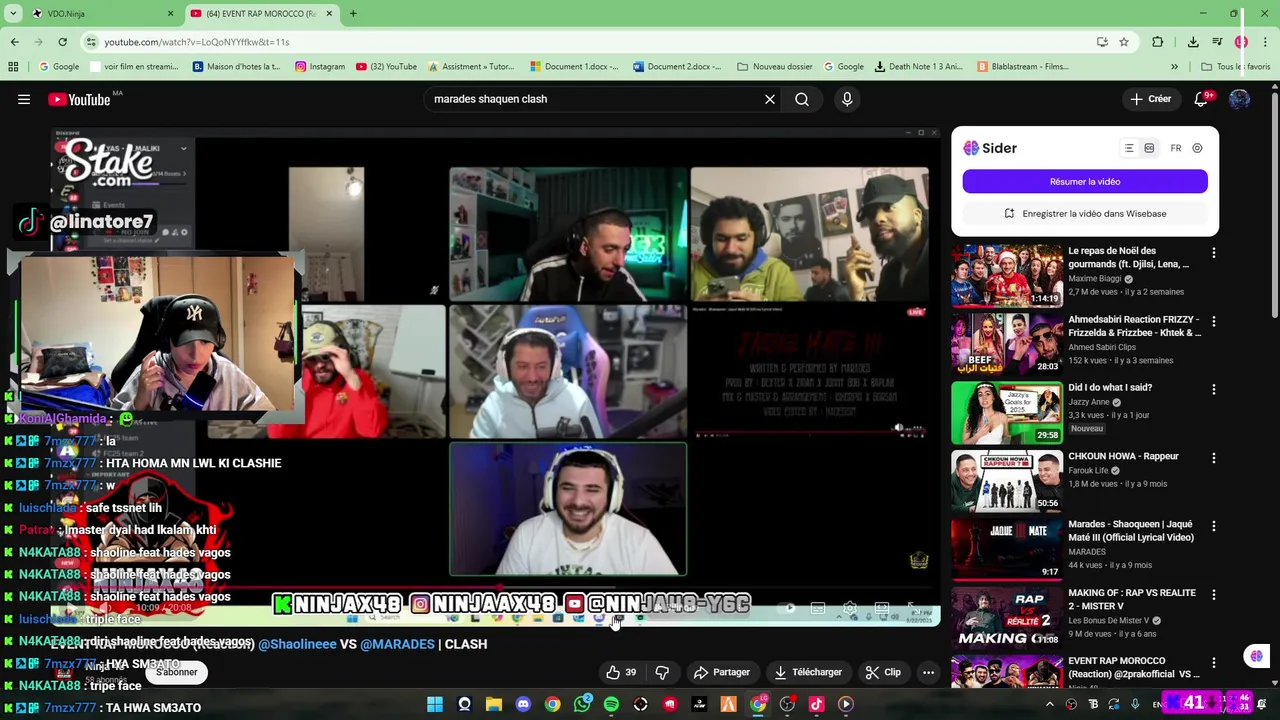Go to the YouTube home logo

(x=79, y=99)
